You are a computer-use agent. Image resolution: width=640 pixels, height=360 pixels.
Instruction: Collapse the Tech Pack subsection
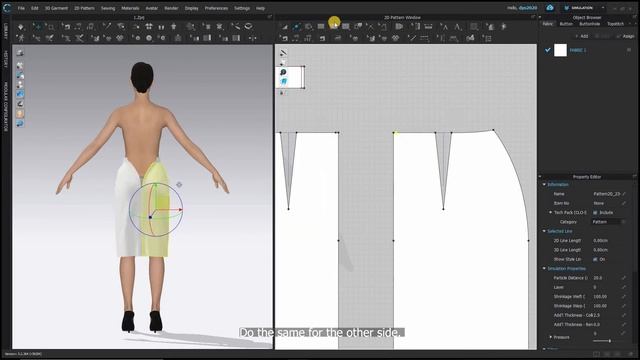550,213
